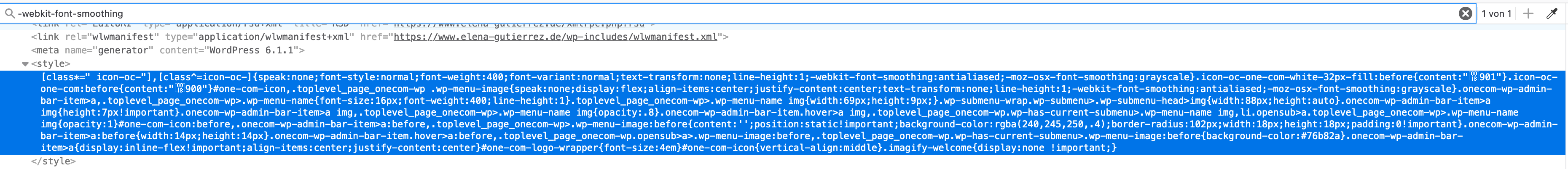This screenshot has width=1568, height=169.
Task: Click the search input containing -webkit-font-smoothing
Action: (730, 13)
